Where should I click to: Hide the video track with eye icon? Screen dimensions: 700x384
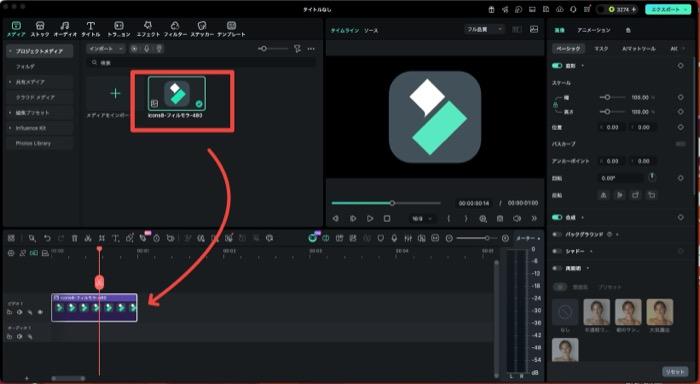coord(40,312)
